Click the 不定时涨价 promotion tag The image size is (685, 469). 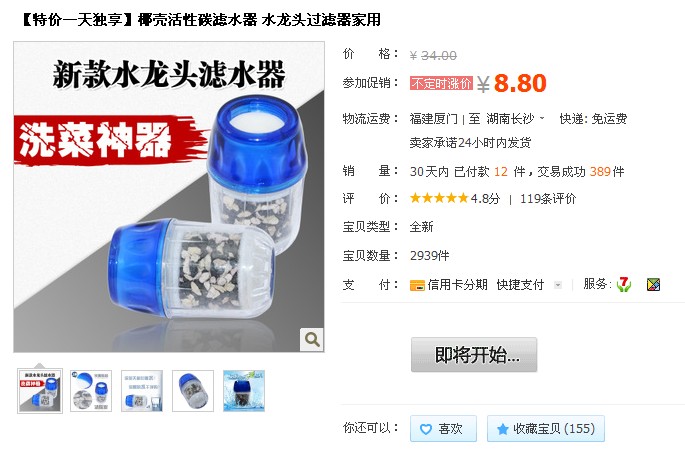point(441,83)
